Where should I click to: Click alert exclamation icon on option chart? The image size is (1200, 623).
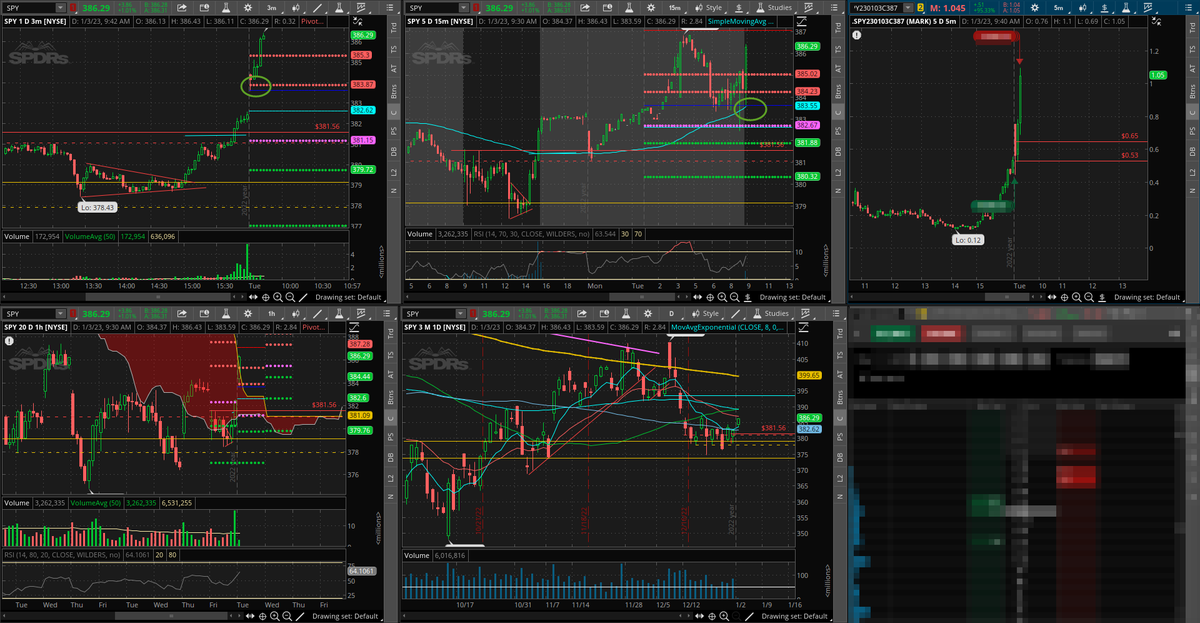click(857, 34)
